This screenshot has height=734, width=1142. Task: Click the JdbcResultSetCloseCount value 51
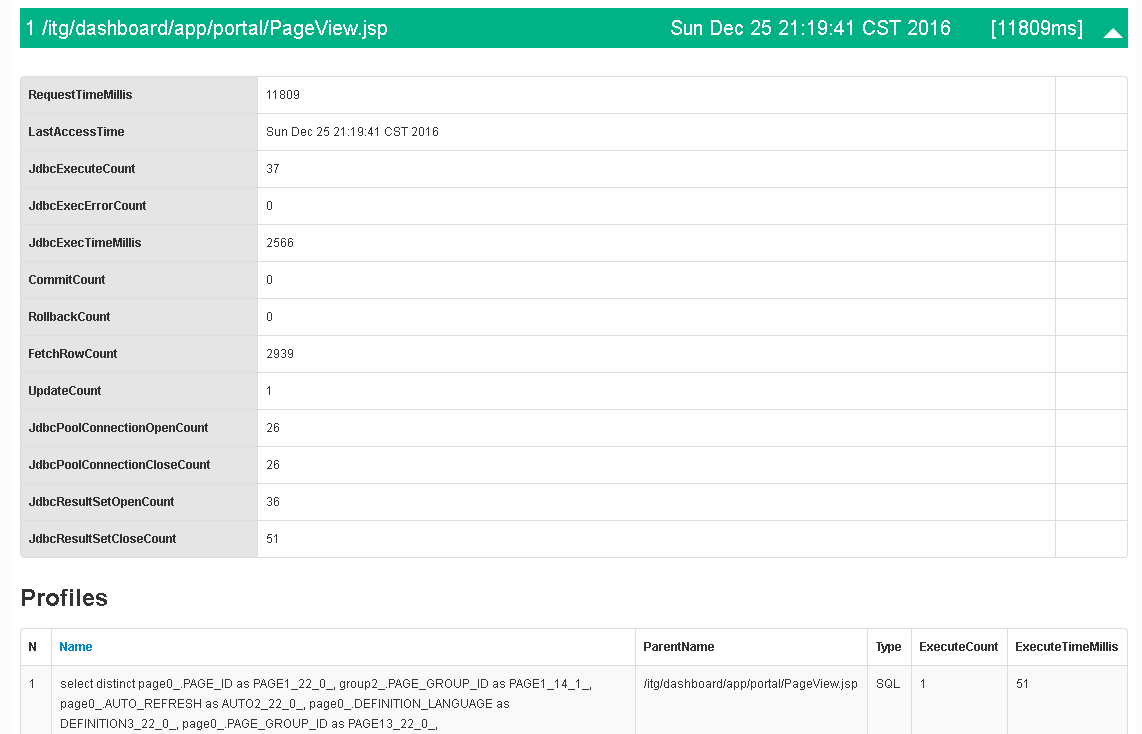[273, 539]
